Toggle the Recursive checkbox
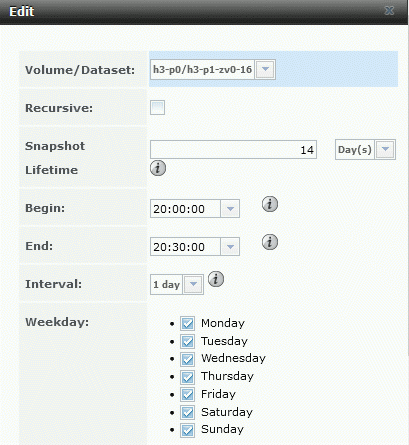The width and height of the screenshot is (409, 445). [157, 108]
